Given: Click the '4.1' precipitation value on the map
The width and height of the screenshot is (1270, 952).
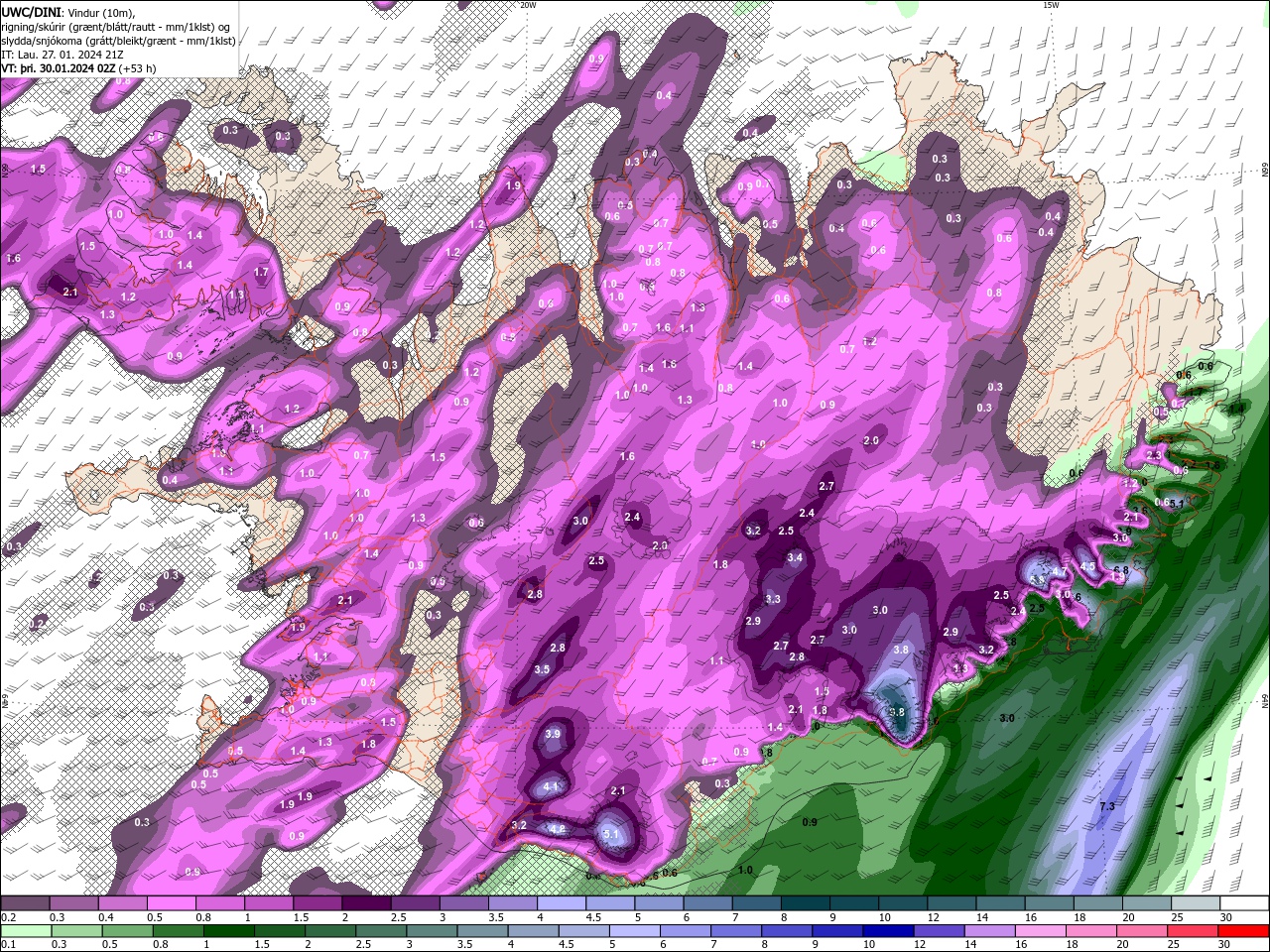Looking at the screenshot, I should [x=552, y=787].
